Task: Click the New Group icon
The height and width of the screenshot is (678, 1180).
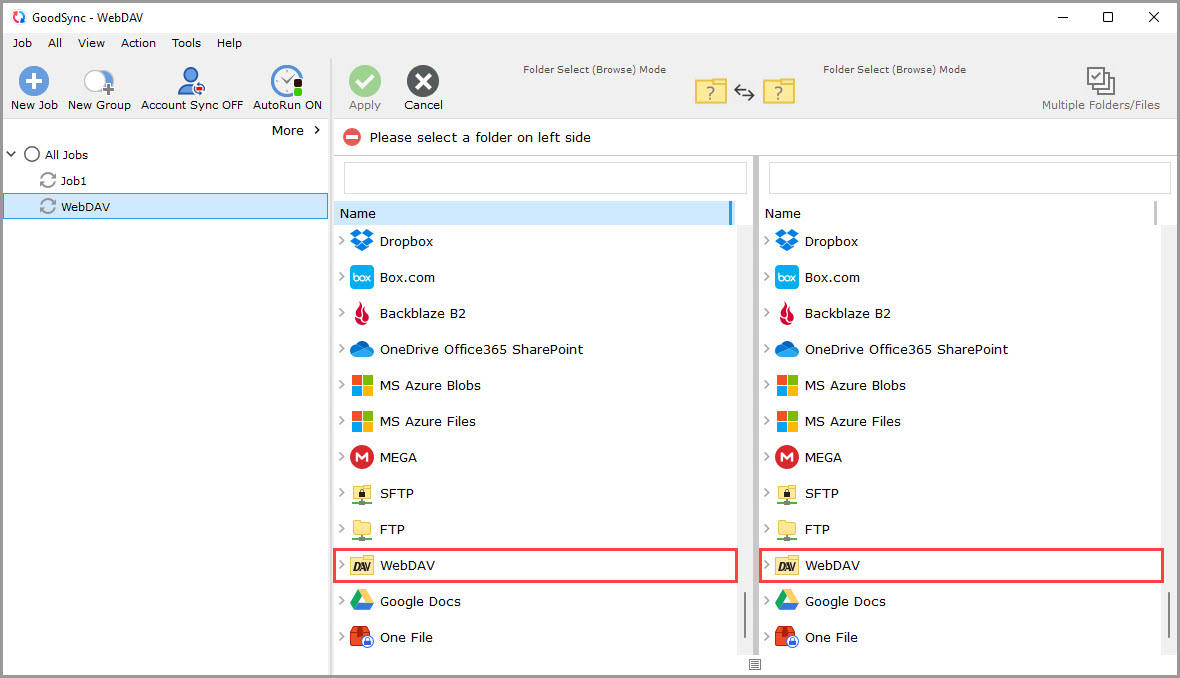Action: coord(99,81)
